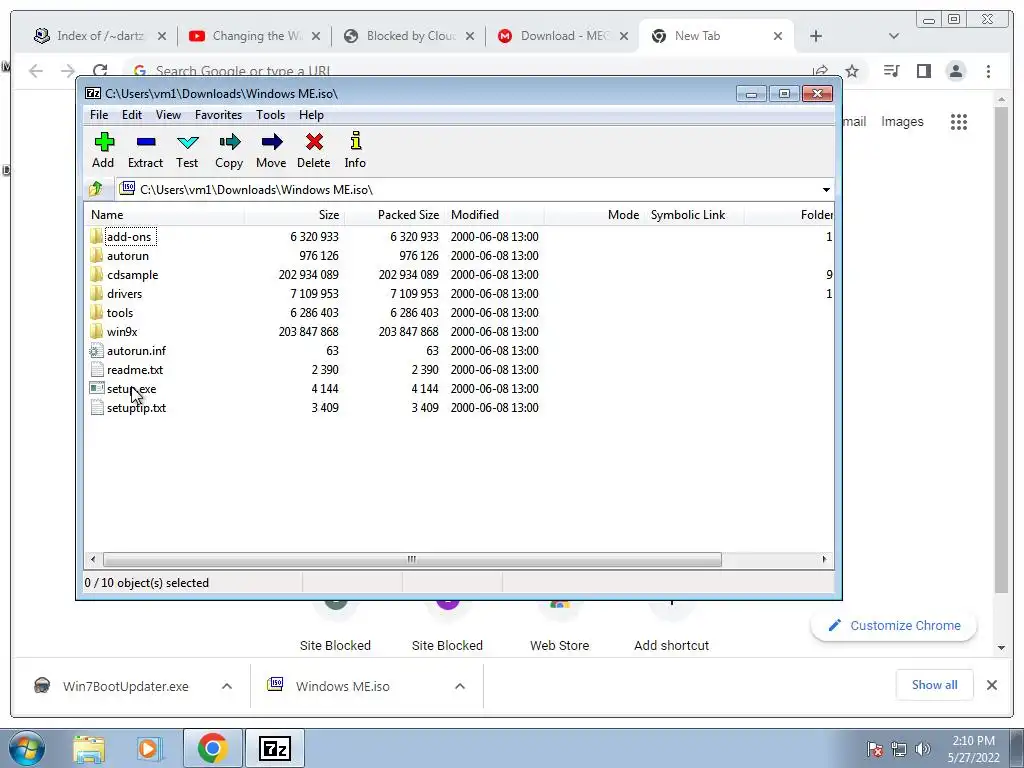Click the setuptip.txt file icon
Image resolution: width=1024 pixels, height=768 pixels.
point(97,408)
